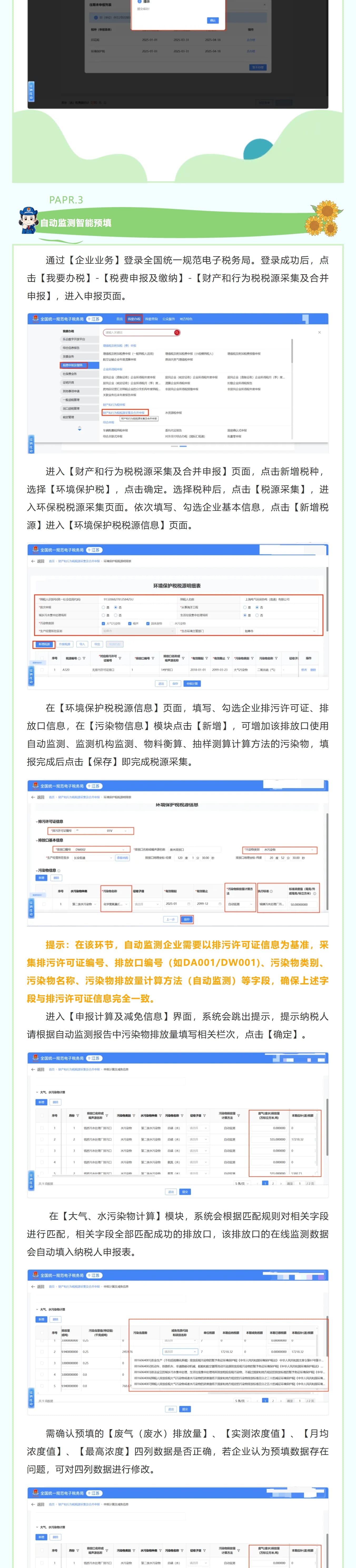Click the tax bureau emblem in first header
This screenshot has height=1568, width=356.
coord(35,318)
